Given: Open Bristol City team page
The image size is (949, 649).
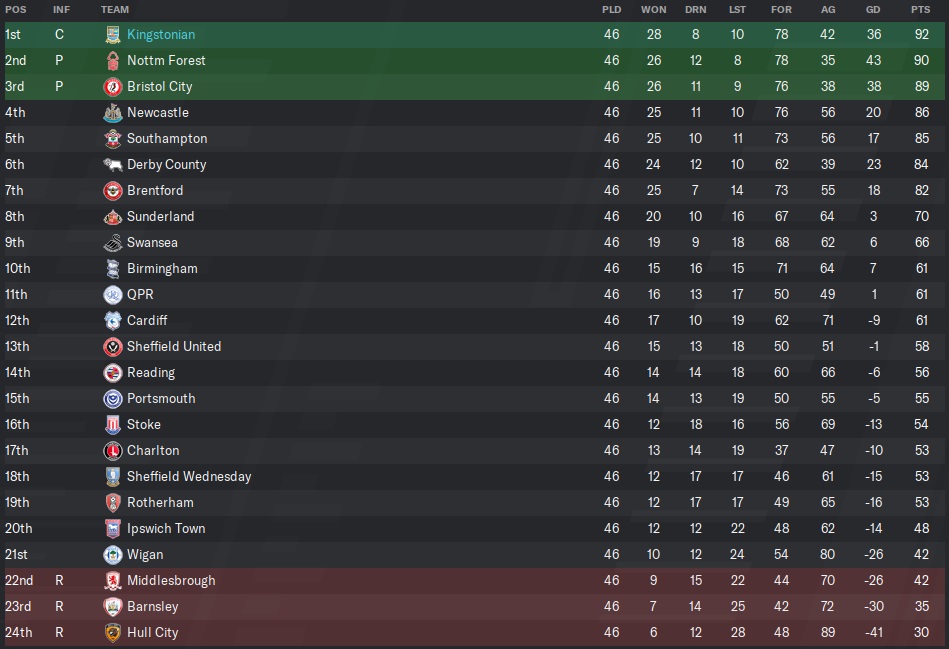Looking at the screenshot, I should coord(159,87).
